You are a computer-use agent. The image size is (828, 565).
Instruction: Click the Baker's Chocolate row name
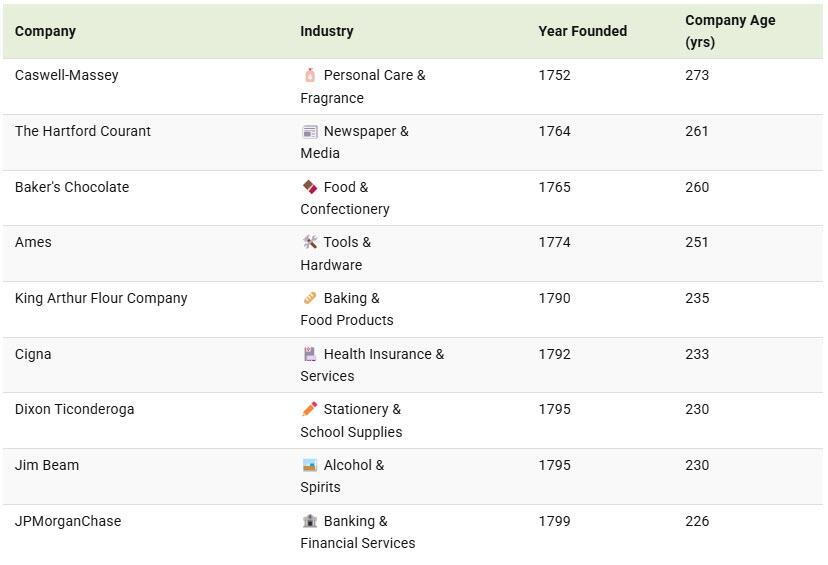click(71, 187)
